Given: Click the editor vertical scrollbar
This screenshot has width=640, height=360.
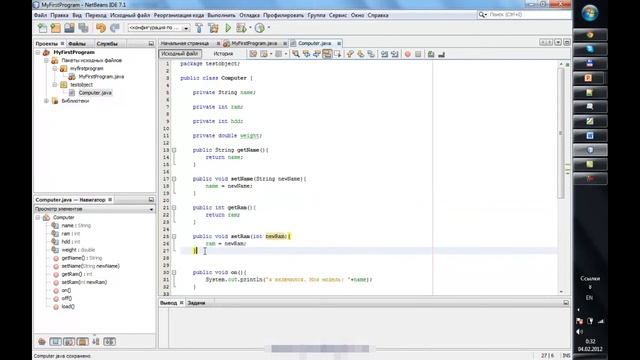Looking at the screenshot, I should click(561, 132).
